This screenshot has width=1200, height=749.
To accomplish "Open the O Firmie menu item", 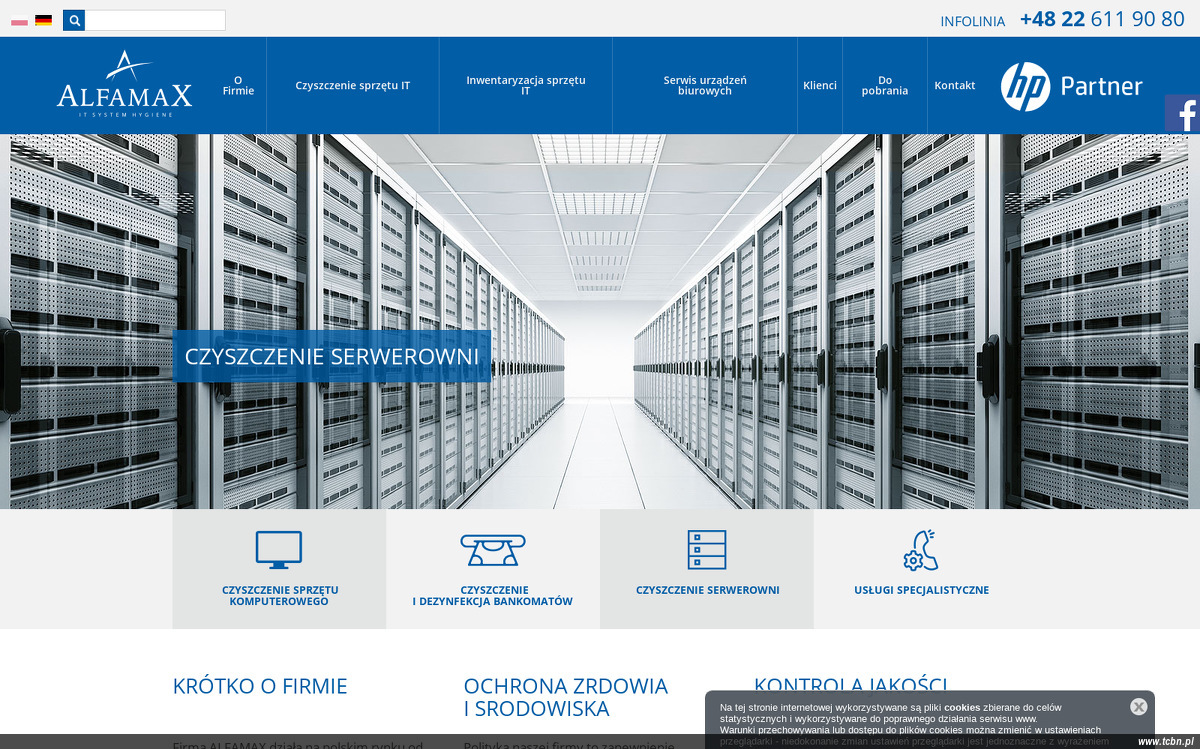I will 238,85.
